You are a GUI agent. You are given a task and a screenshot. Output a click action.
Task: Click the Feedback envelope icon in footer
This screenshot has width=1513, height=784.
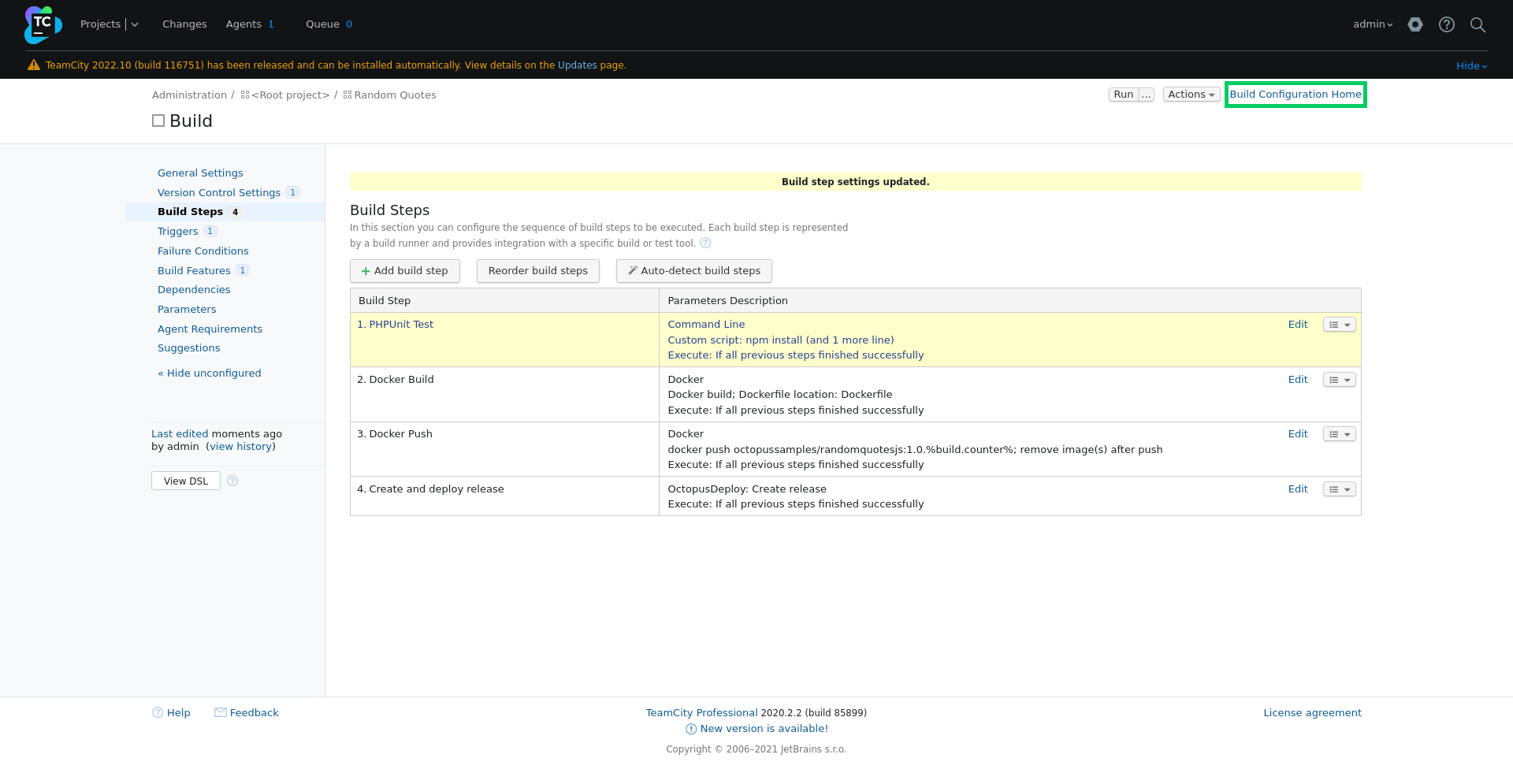click(x=221, y=712)
